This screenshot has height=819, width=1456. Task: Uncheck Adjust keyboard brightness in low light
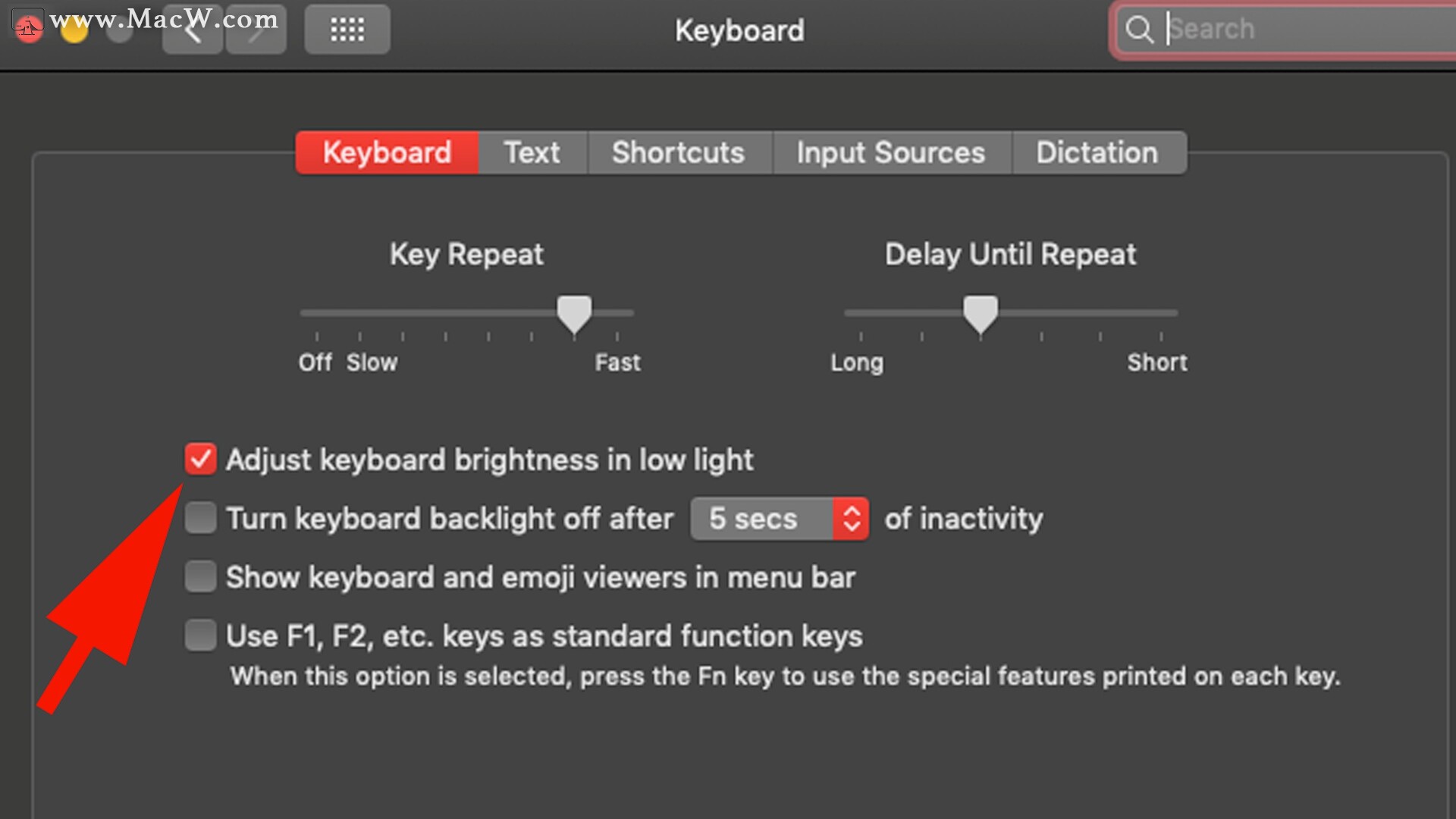click(x=201, y=460)
